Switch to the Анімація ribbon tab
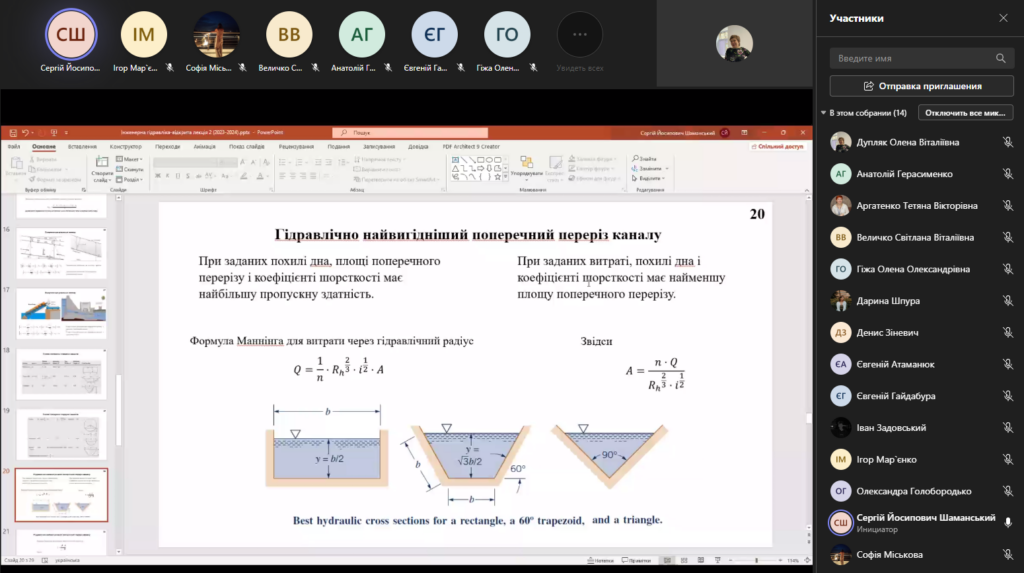The width and height of the screenshot is (1024, 573). tap(204, 146)
